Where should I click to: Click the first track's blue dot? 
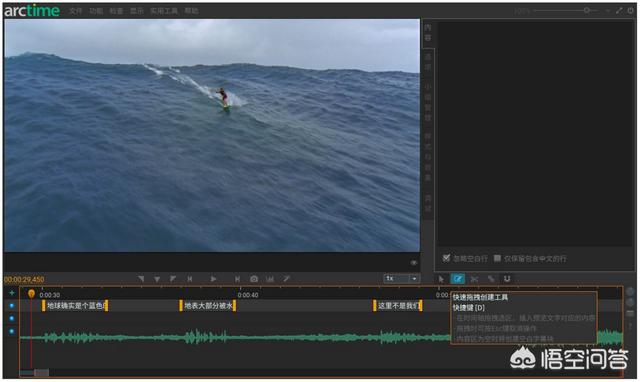pyautogui.click(x=11, y=306)
